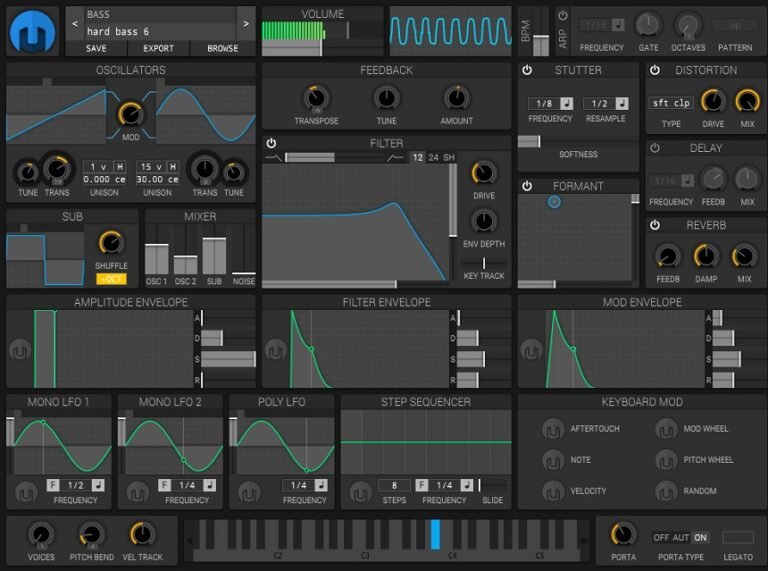Click the BROWSE presets button
This screenshot has height=571, width=768.
point(222,48)
